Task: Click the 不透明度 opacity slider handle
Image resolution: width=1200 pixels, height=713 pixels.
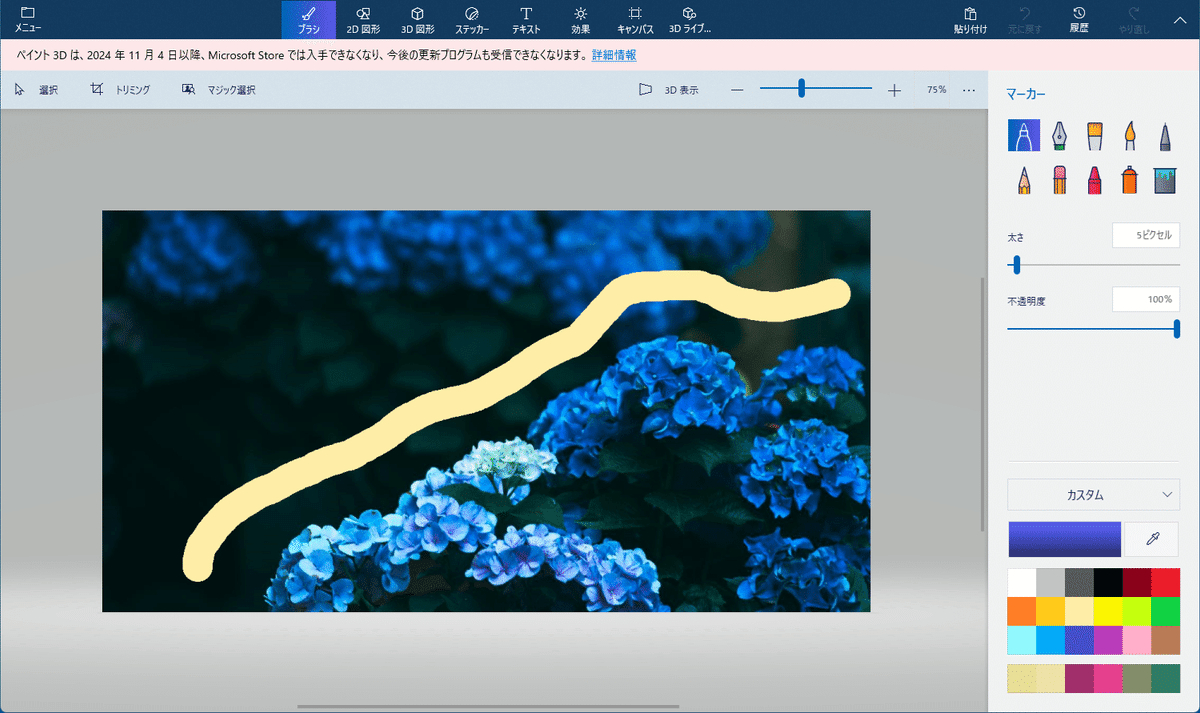Action: click(1177, 328)
